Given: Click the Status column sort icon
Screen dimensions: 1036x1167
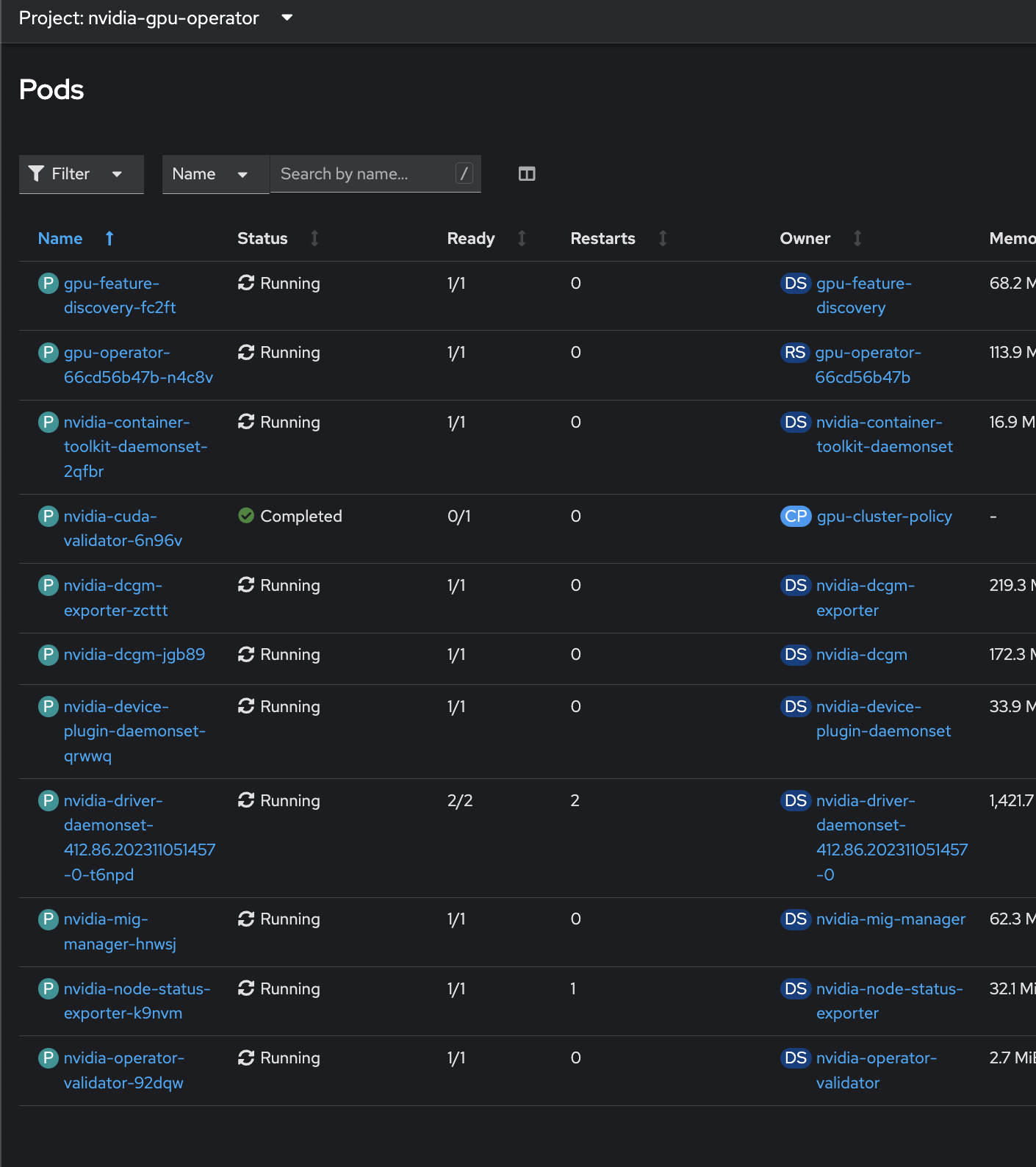Looking at the screenshot, I should pos(314,238).
